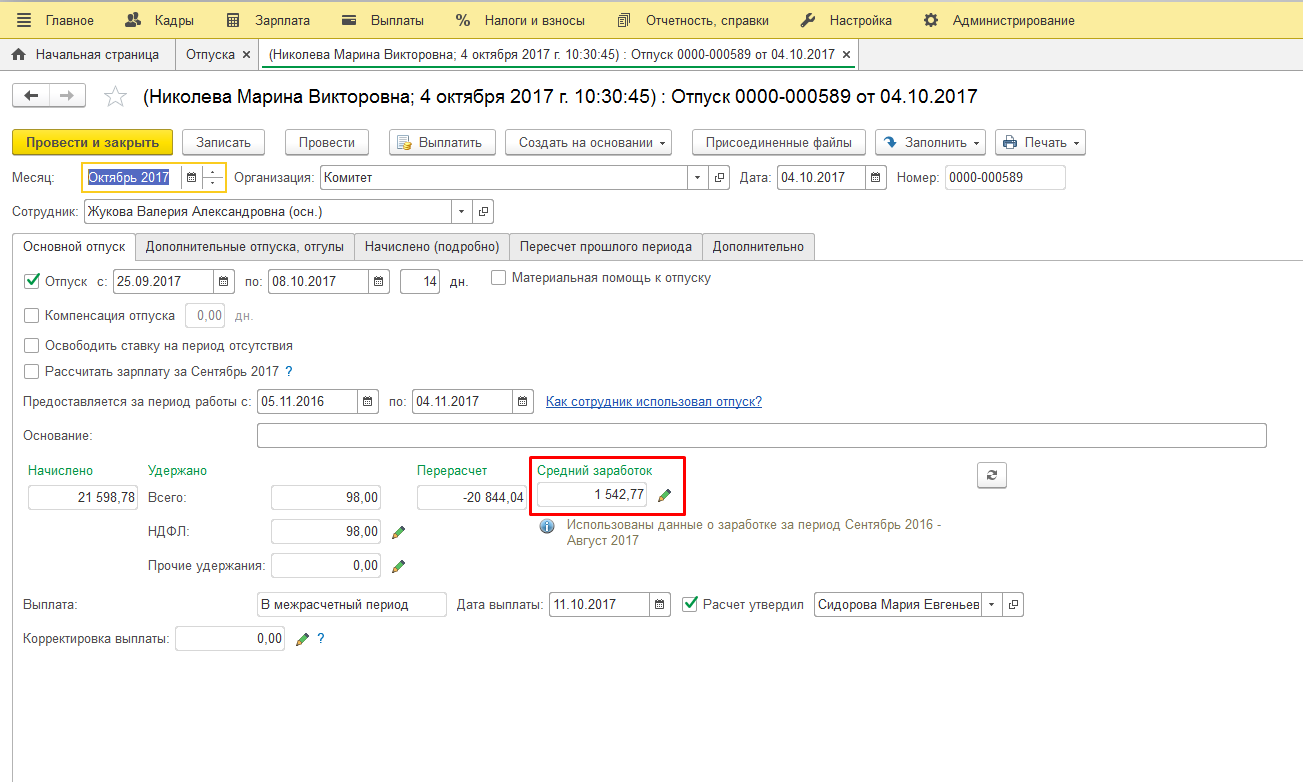
Task: Click into the Основание text field
Action: 760,436
